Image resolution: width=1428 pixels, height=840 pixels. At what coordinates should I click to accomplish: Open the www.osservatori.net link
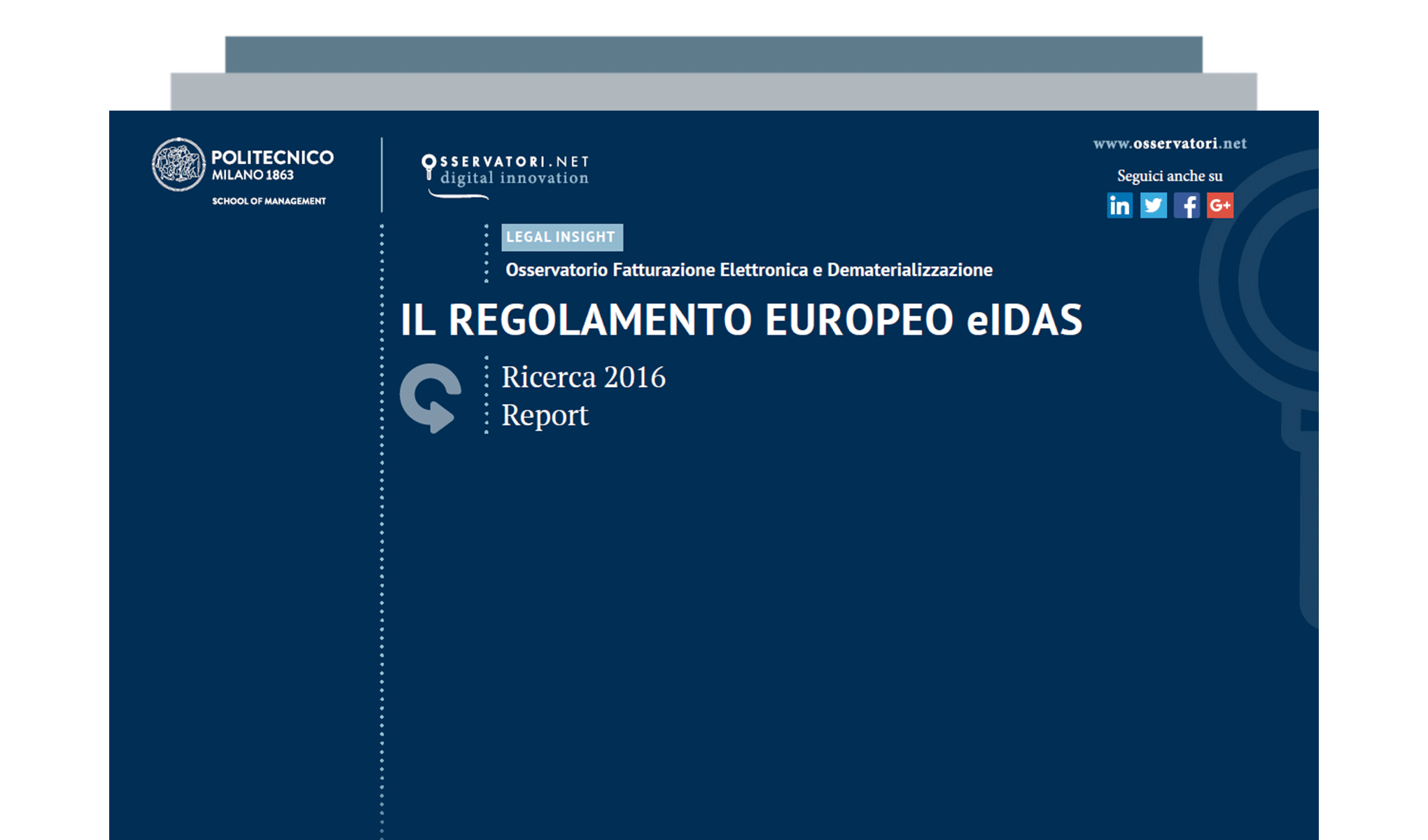[1170, 142]
